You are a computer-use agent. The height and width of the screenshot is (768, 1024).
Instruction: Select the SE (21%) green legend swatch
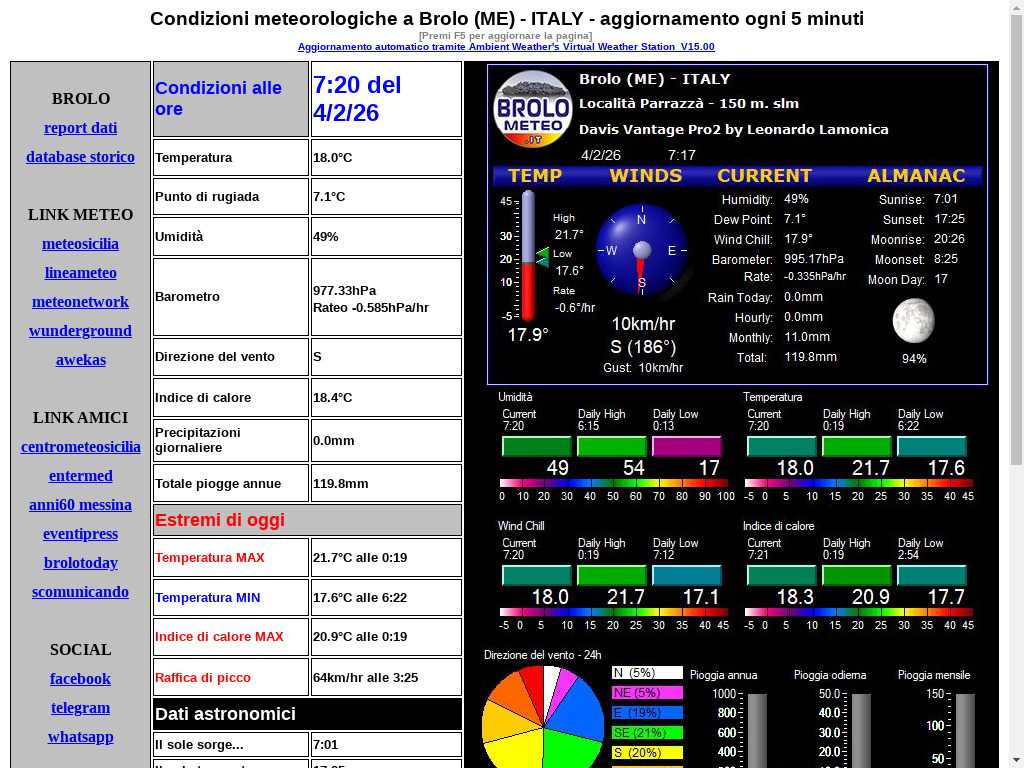click(647, 733)
